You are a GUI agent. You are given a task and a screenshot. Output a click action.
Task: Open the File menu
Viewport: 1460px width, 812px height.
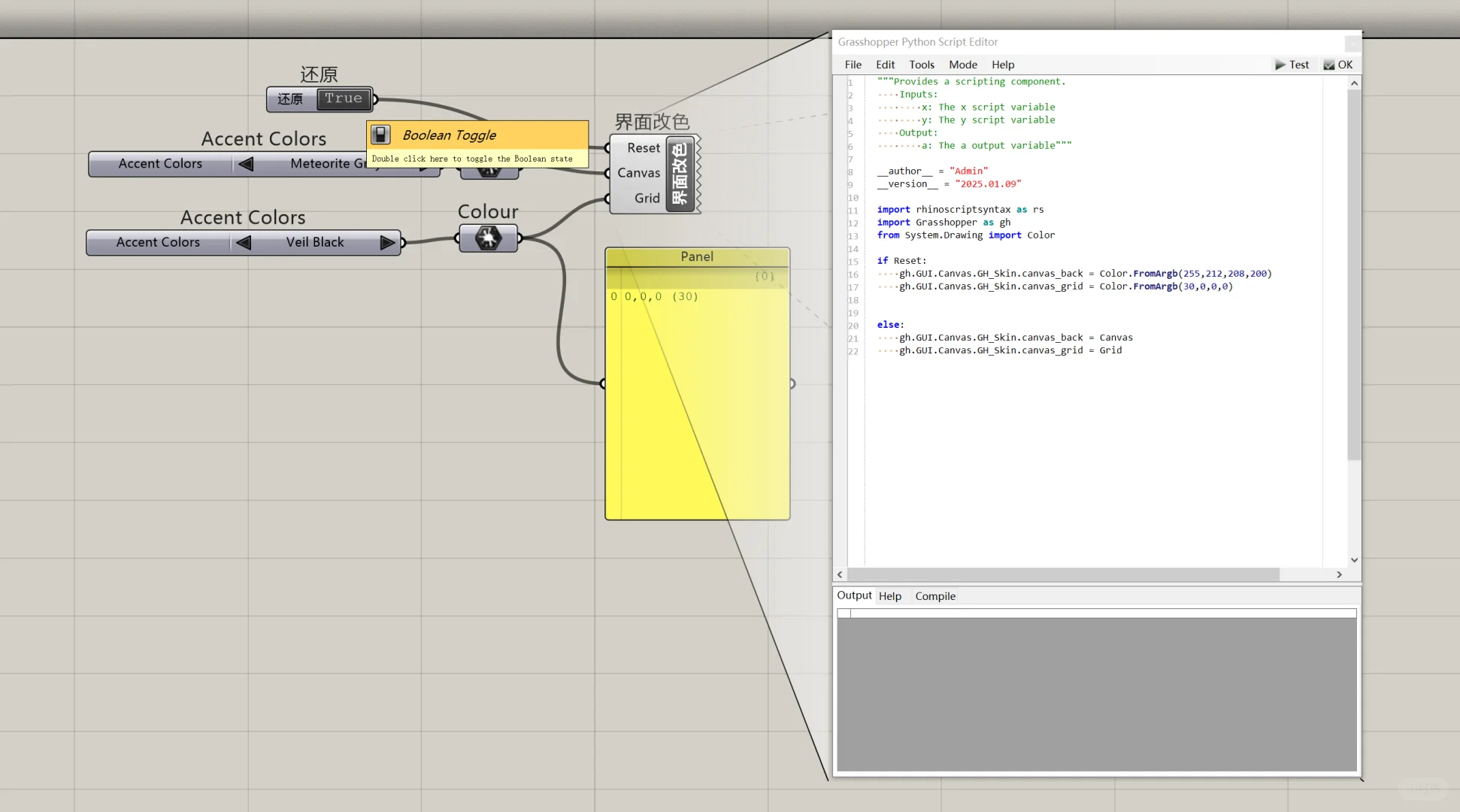[x=853, y=65]
